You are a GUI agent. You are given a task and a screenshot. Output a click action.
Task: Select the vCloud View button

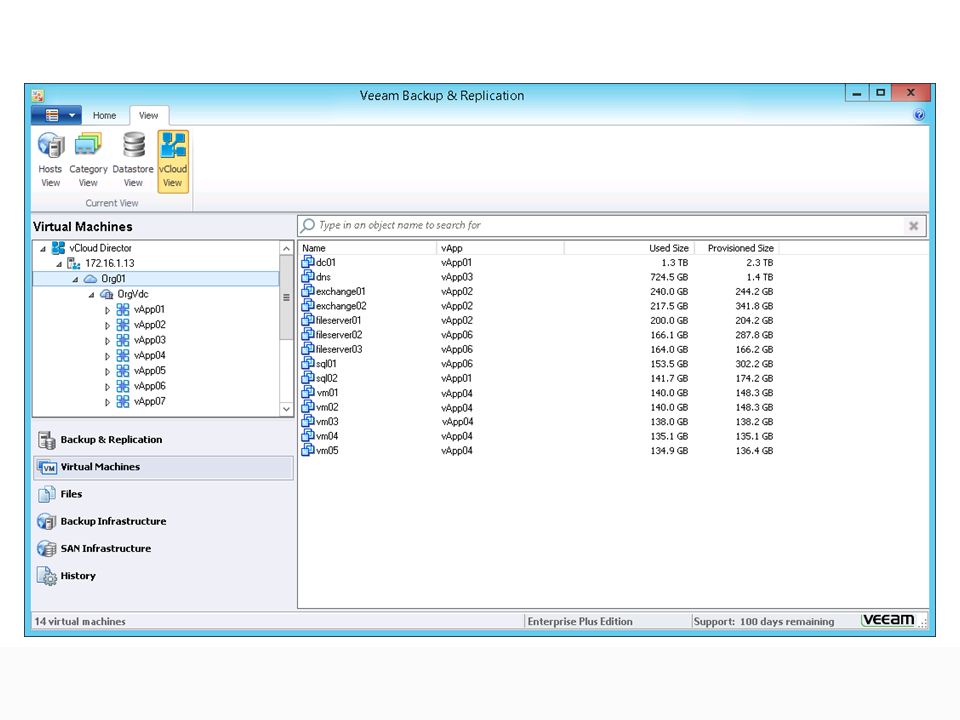coord(173,161)
